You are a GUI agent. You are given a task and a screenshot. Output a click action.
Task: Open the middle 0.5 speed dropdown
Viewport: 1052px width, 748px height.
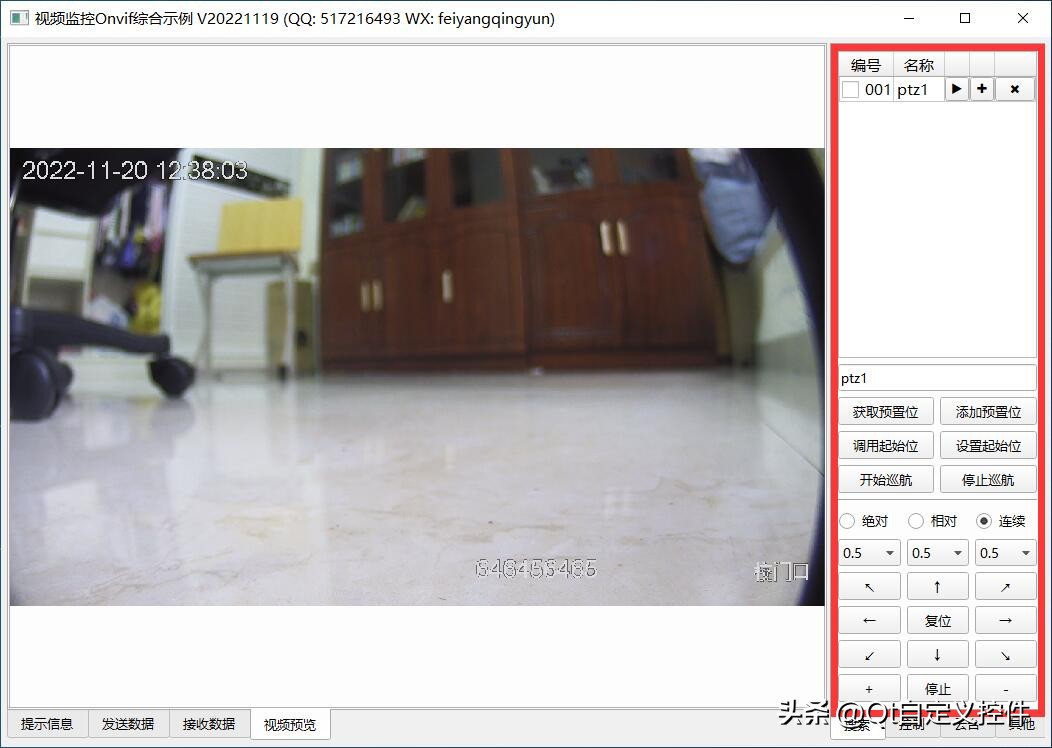tap(937, 552)
